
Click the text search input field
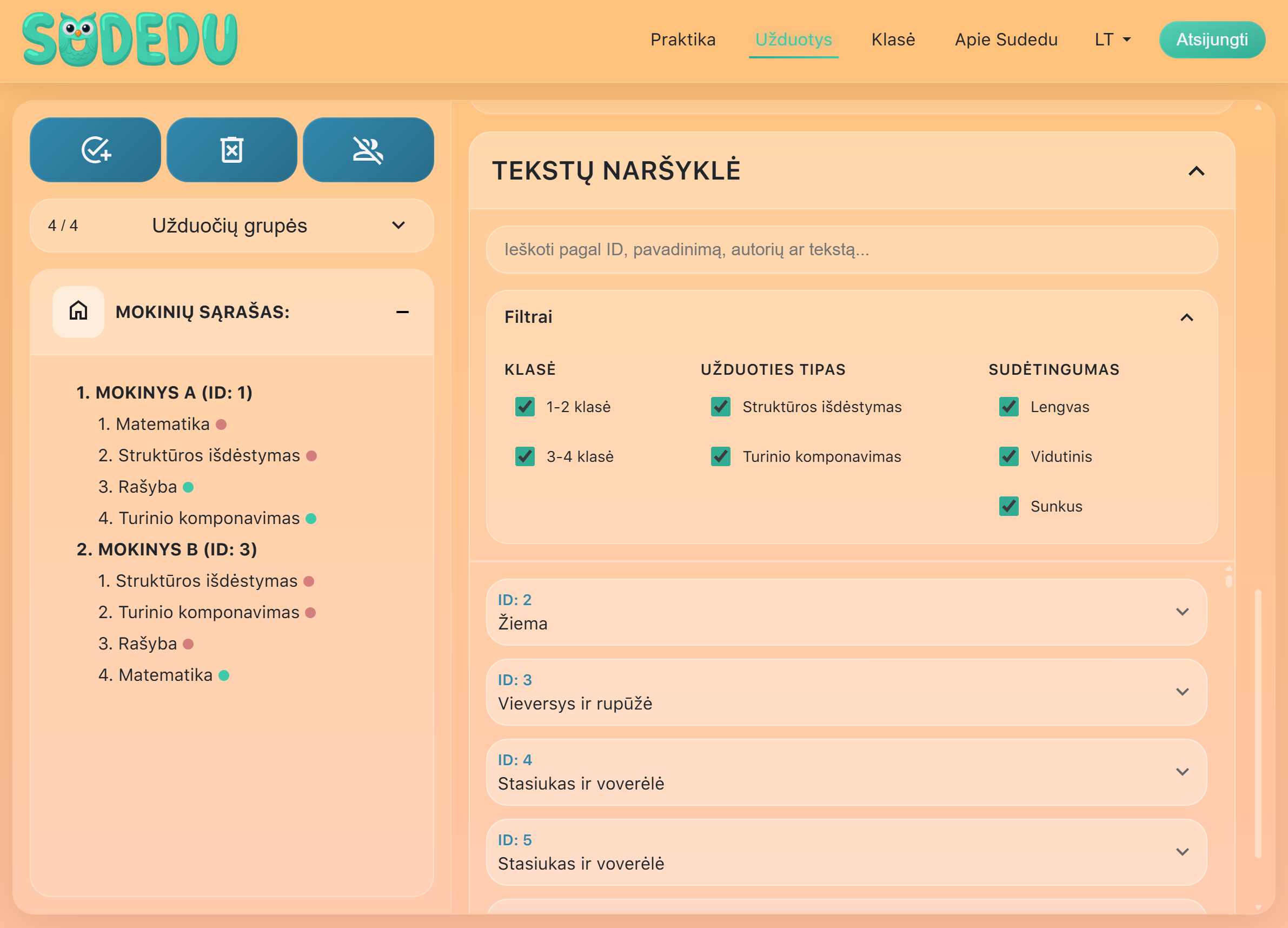click(851, 249)
